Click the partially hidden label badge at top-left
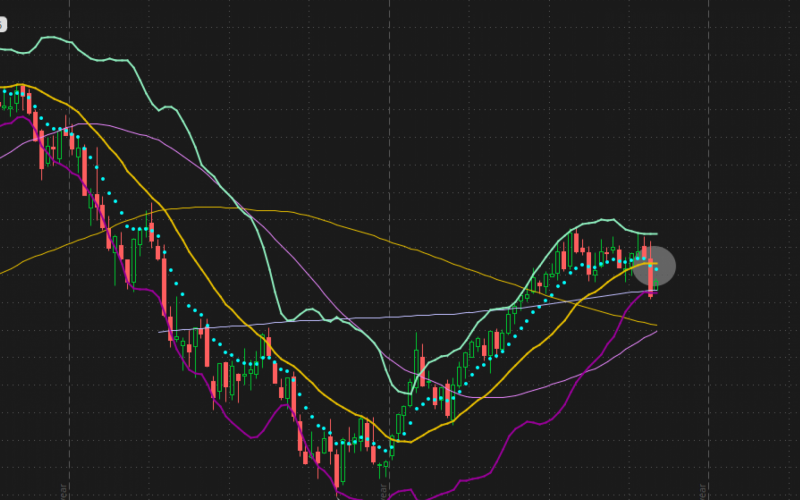800x500 pixels. coord(3,24)
